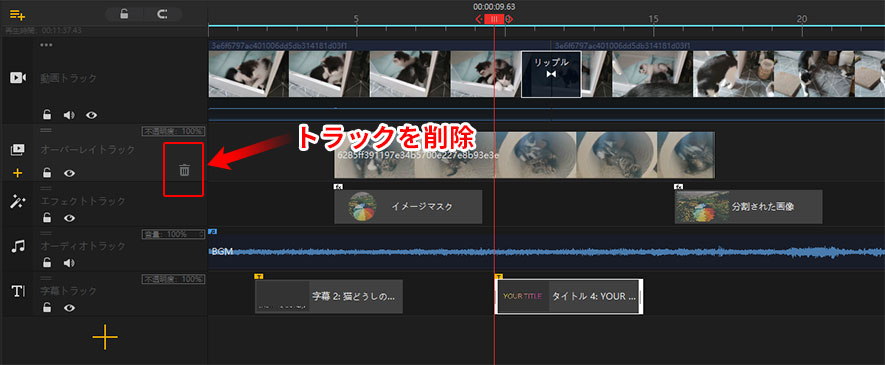This screenshot has width=885, height=365.
Task: Click the timeline ruler at mark 15
Action: (653, 19)
